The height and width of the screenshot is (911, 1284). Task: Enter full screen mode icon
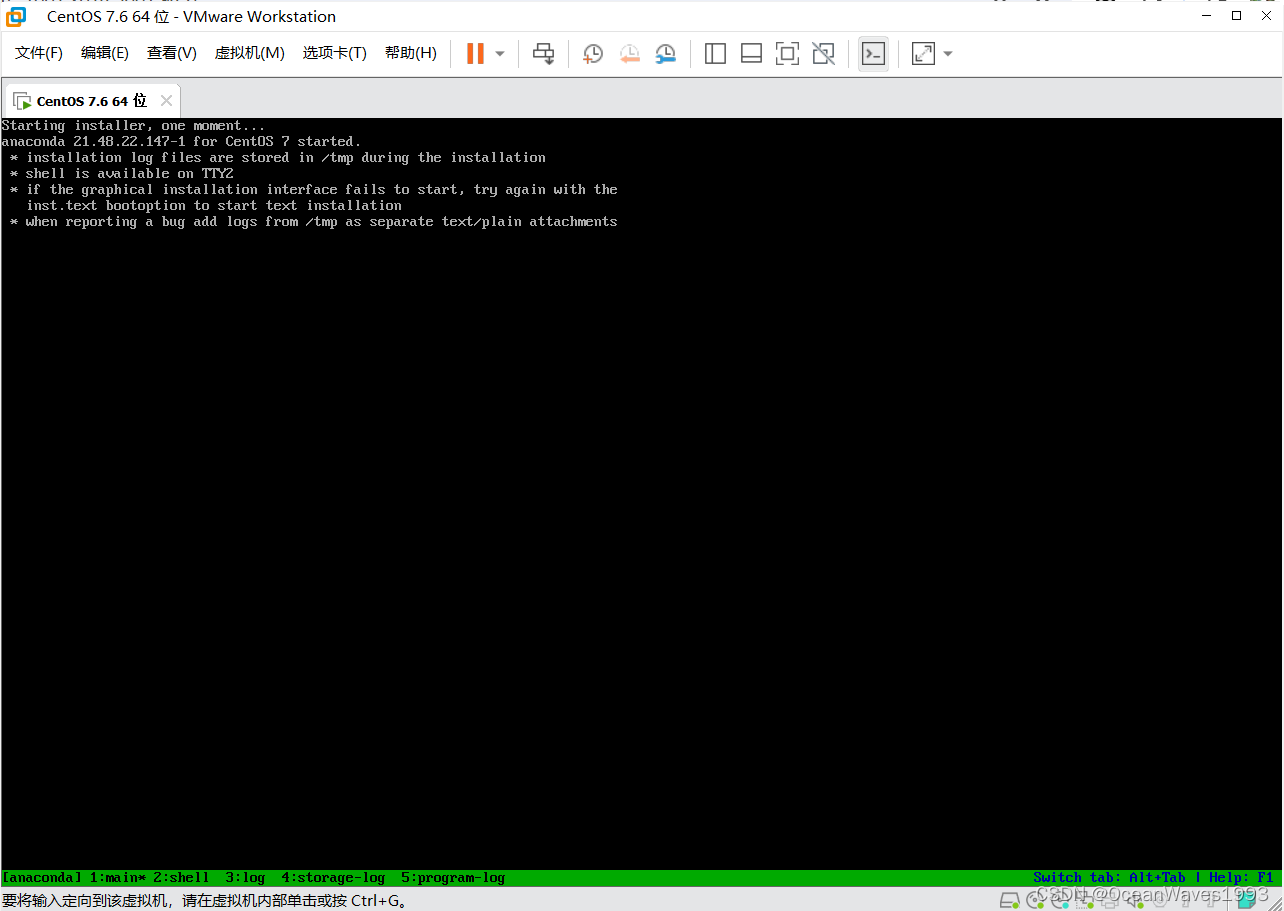[788, 53]
